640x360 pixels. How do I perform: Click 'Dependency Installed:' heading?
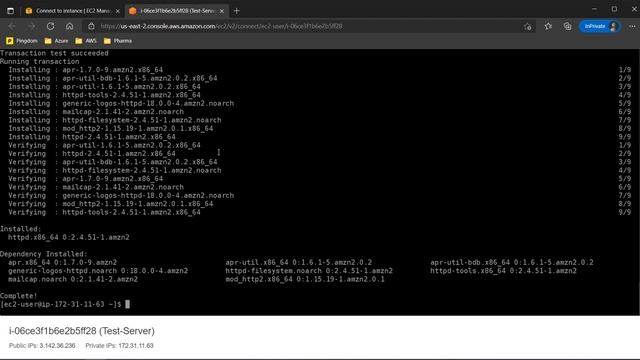(44, 254)
